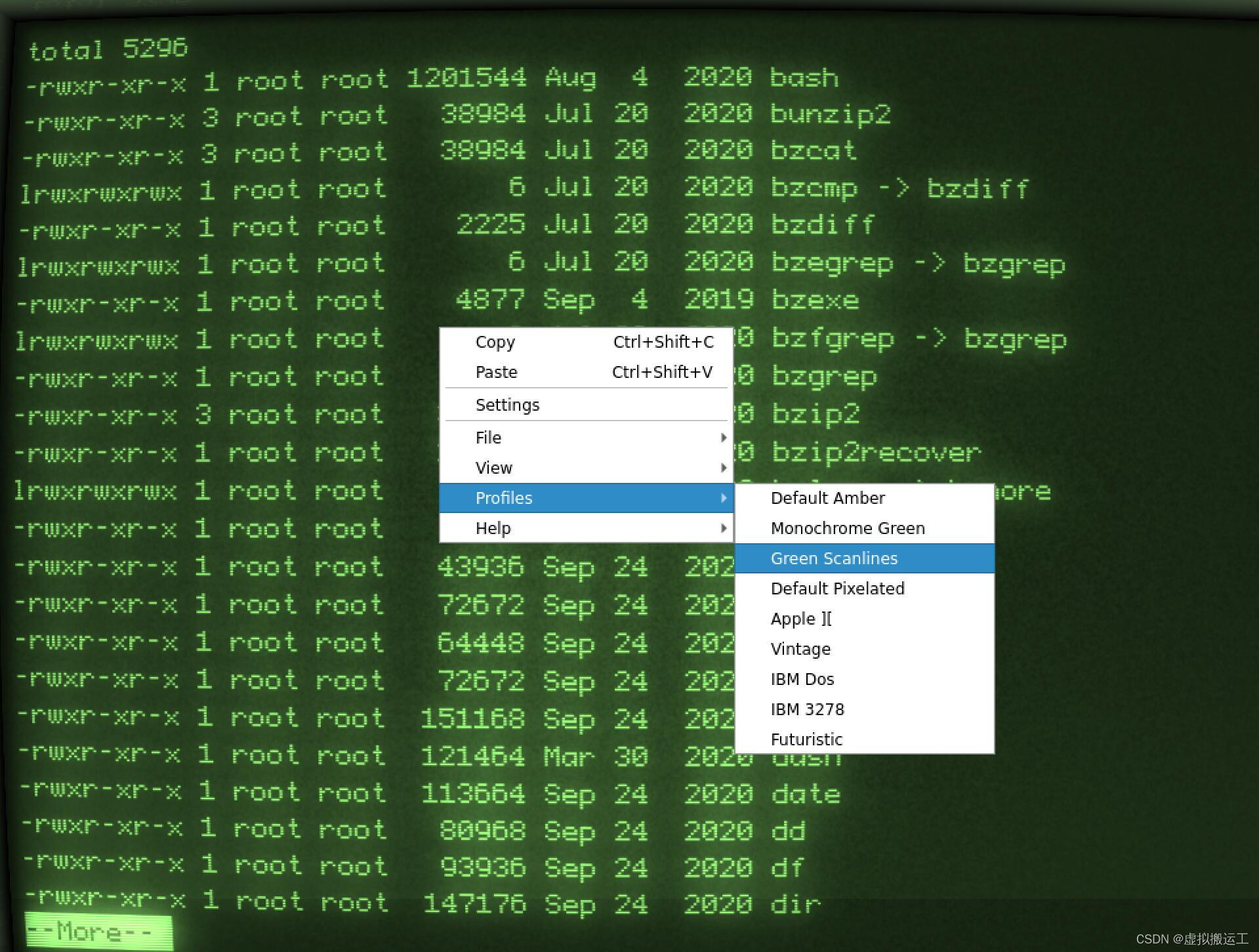
Task: Click the 'Aug 4' date in bash row
Action: click(x=596, y=77)
